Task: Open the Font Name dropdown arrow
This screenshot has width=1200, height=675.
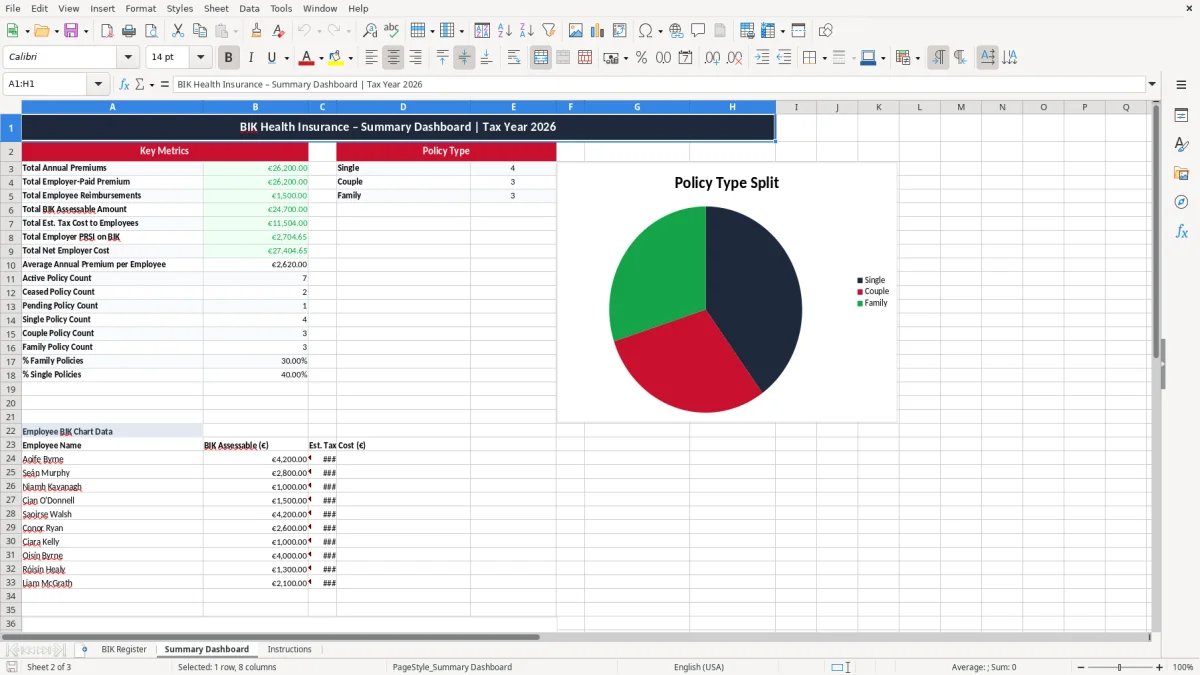Action: (x=128, y=58)
